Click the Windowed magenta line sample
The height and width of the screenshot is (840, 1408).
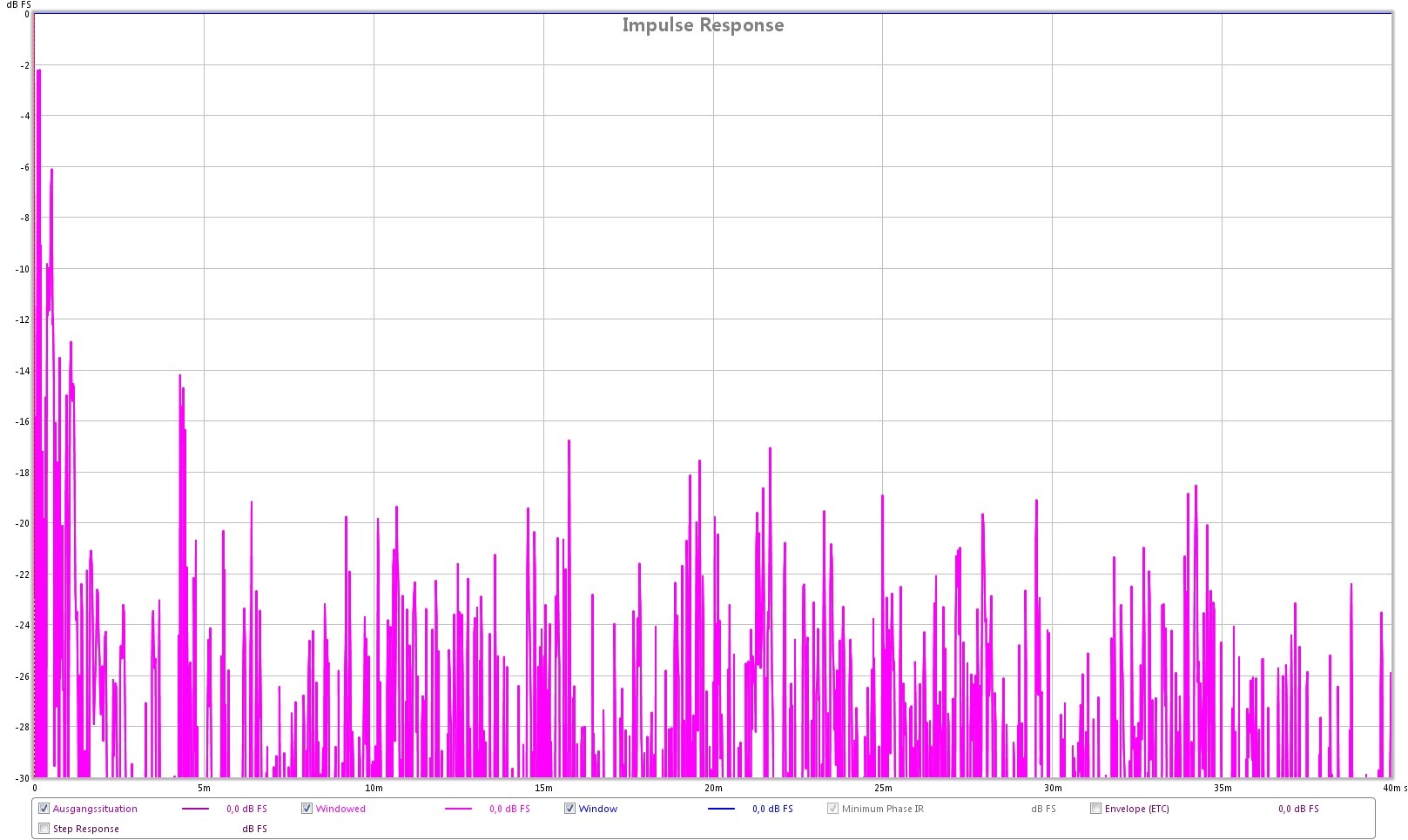point(459,810)
